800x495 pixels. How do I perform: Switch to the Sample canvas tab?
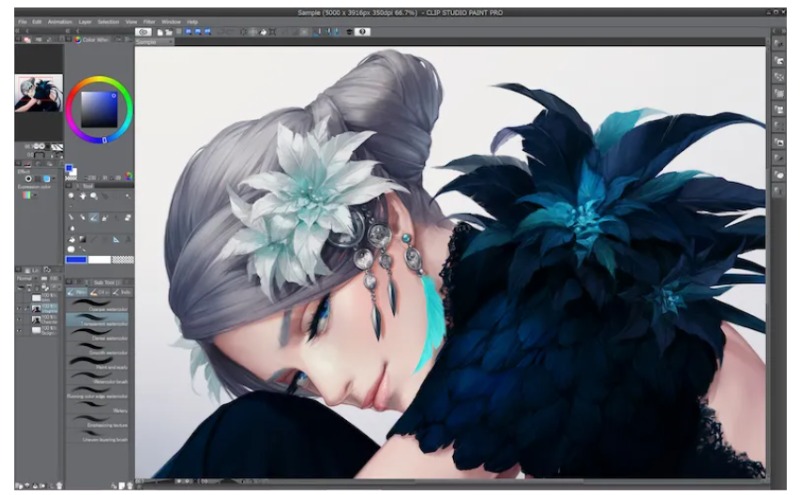[x=147, y=42]
